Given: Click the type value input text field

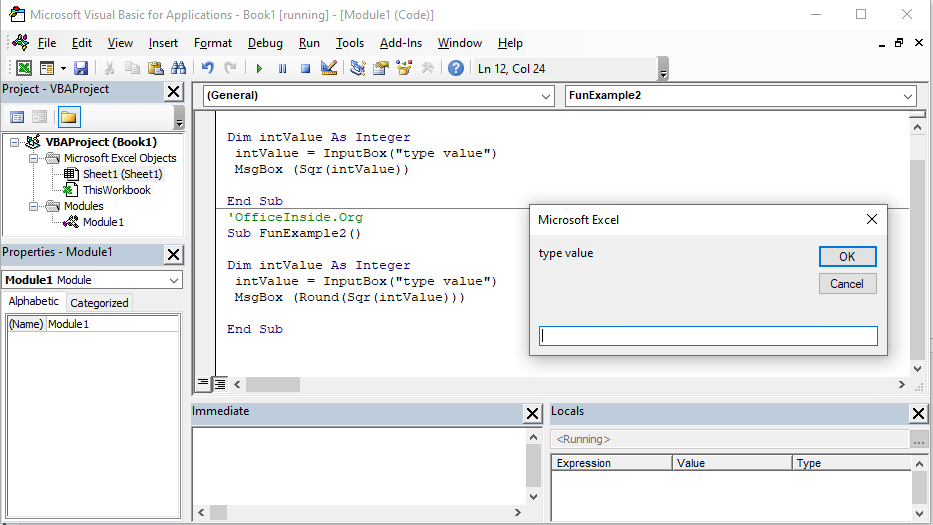Looking at the screenshot, I should tap(708, 336).
